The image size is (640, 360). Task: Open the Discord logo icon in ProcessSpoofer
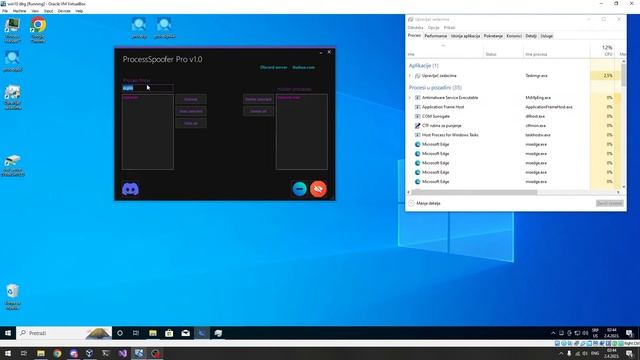pos(130,189)
